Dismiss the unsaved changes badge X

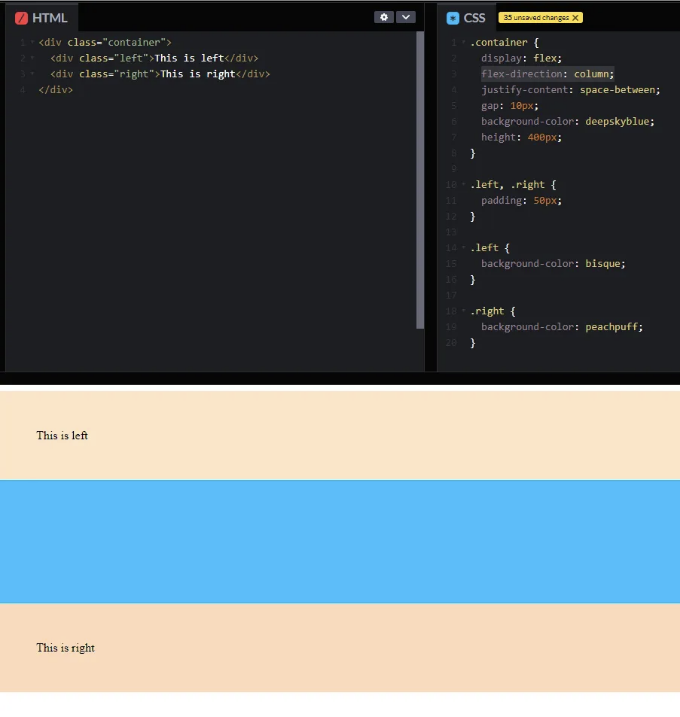[x=575, y=18]
